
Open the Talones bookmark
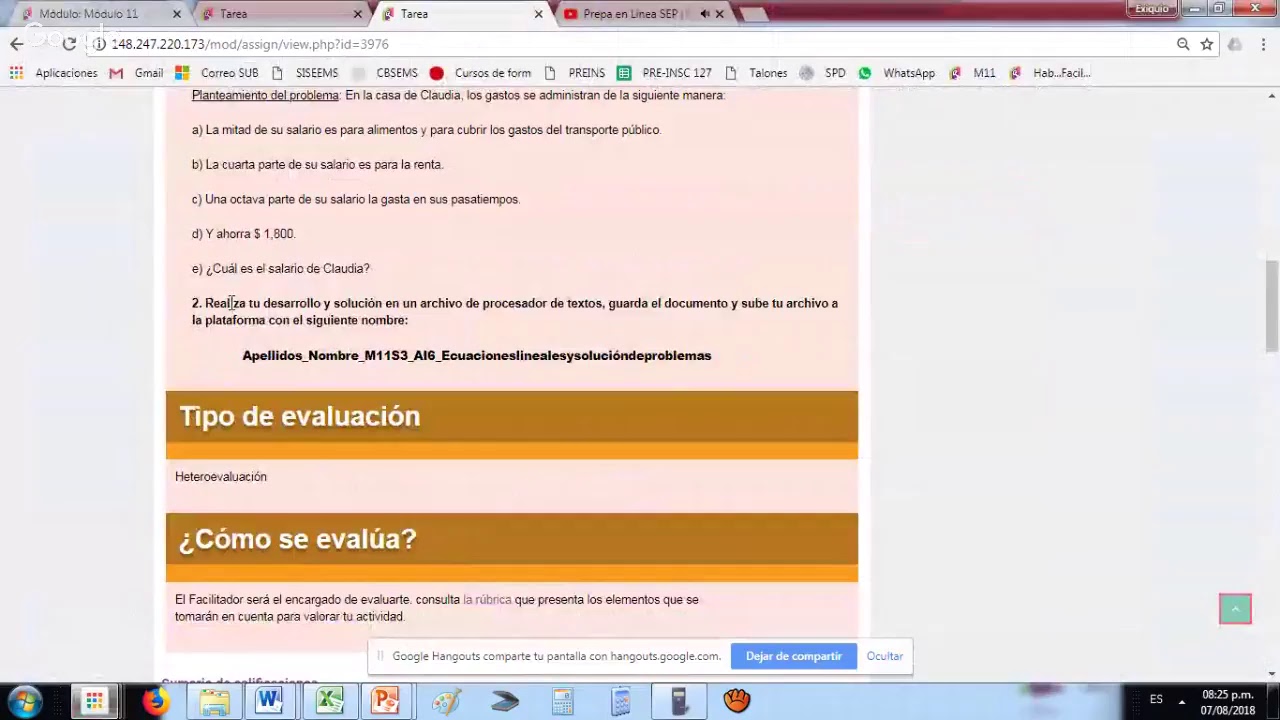point(756,73)
